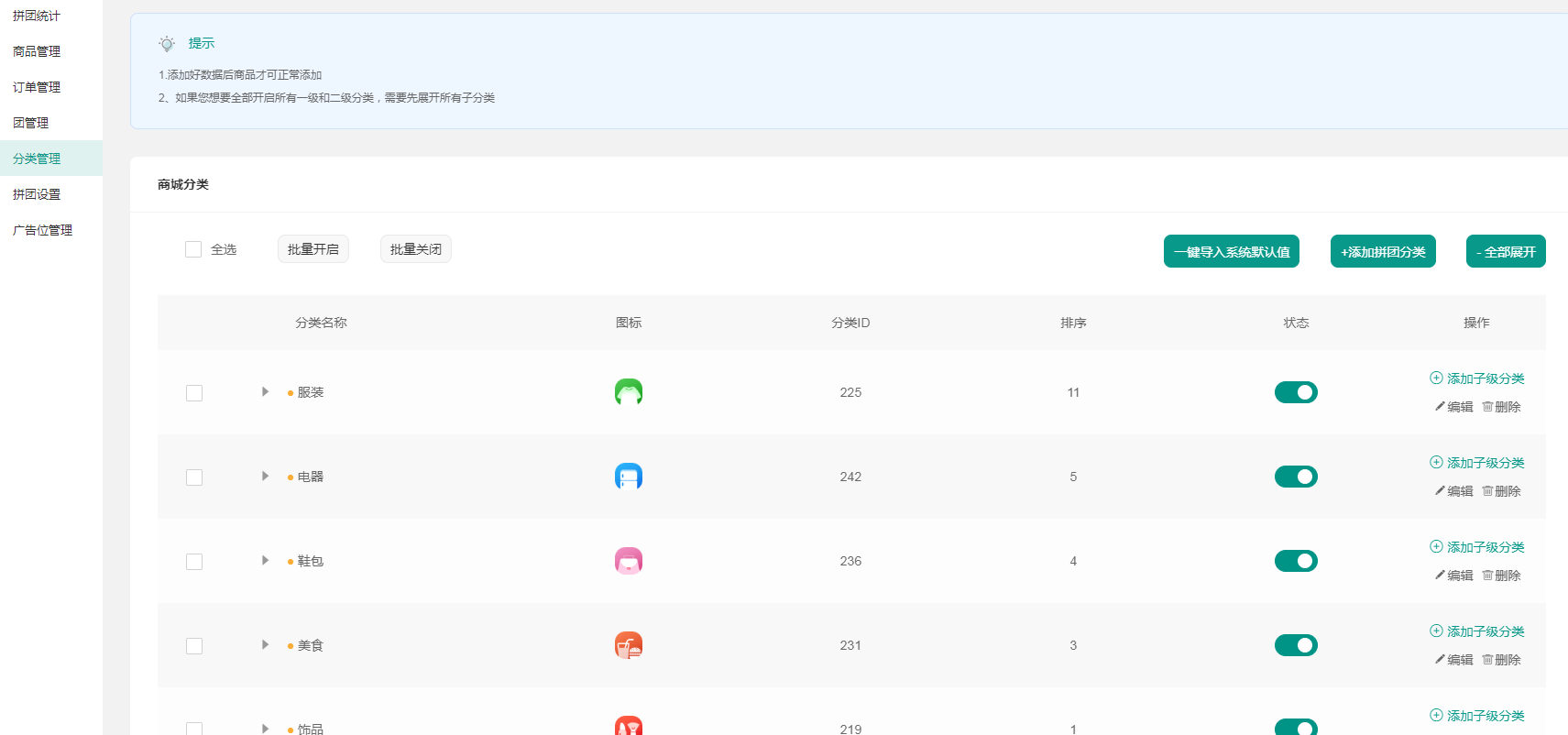Expand the 鞋包 category subitems
Viewport: 1568px width, 735px height.
pos(265,561)
